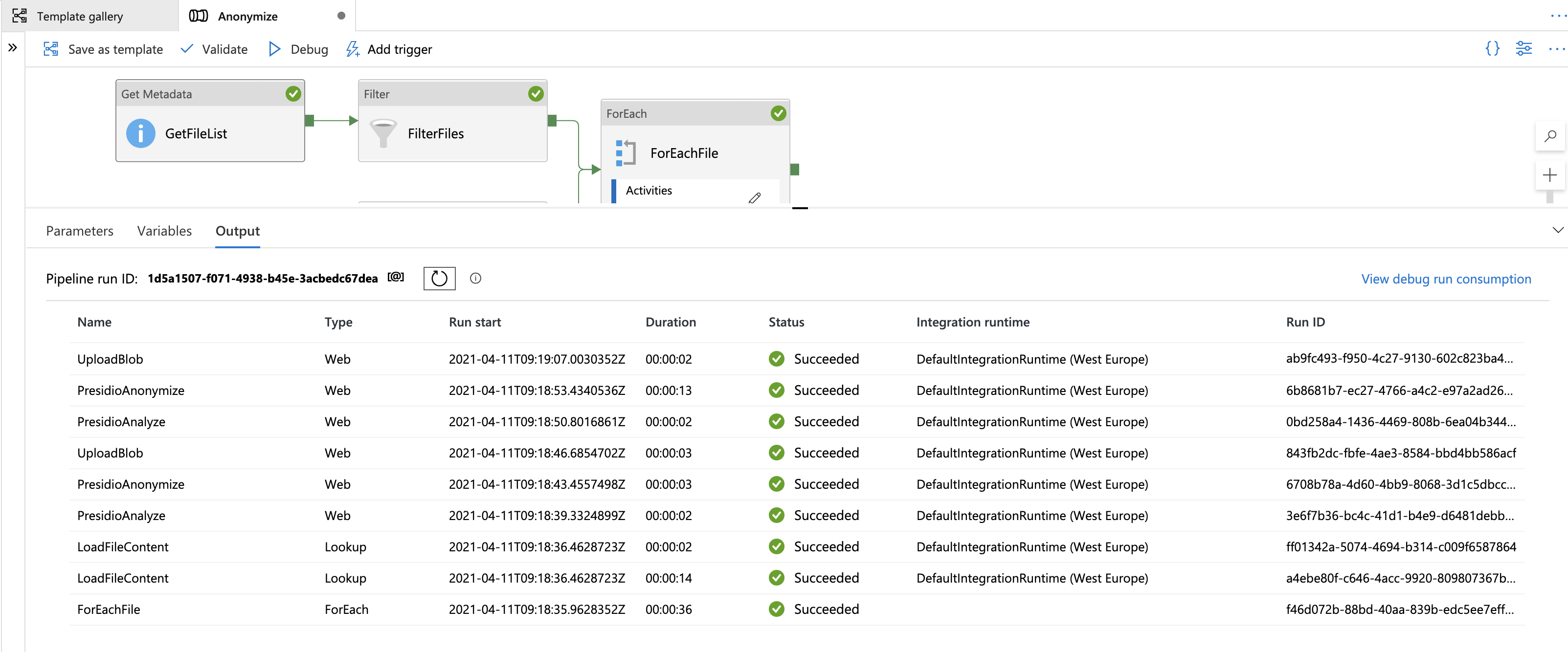Select UploadBlob run started 09:19:07
The width and height of the screenshot is (1568, 652).
797,359
